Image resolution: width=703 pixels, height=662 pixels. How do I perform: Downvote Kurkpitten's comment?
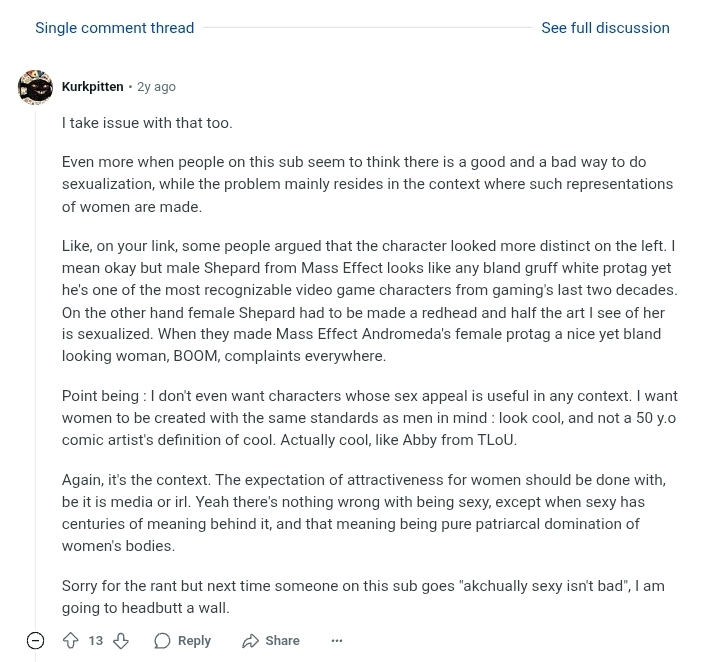click(x=121, y=640)
